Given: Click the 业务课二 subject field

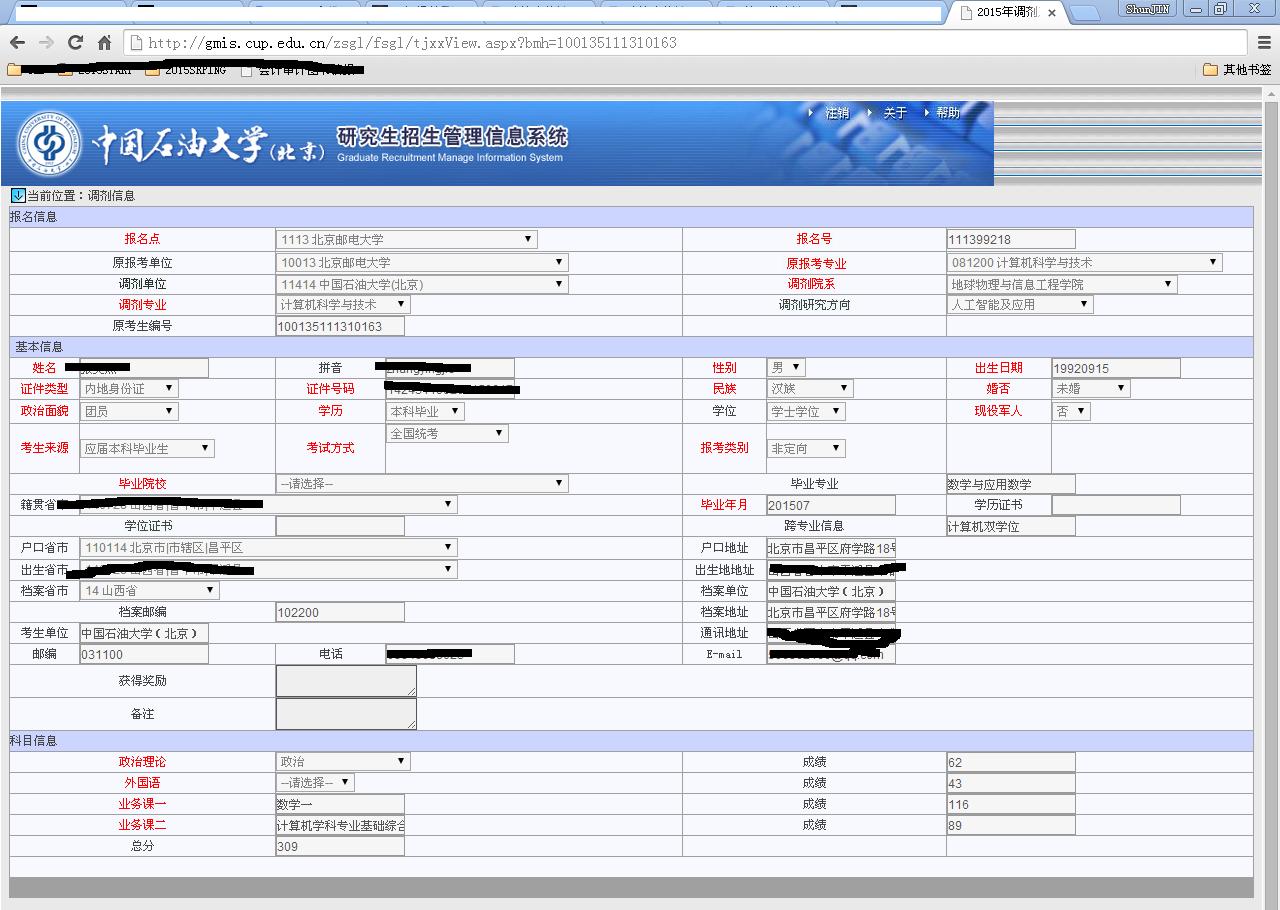Looking at the screenshot, I should pyautogui.click(x=340, y=825).
